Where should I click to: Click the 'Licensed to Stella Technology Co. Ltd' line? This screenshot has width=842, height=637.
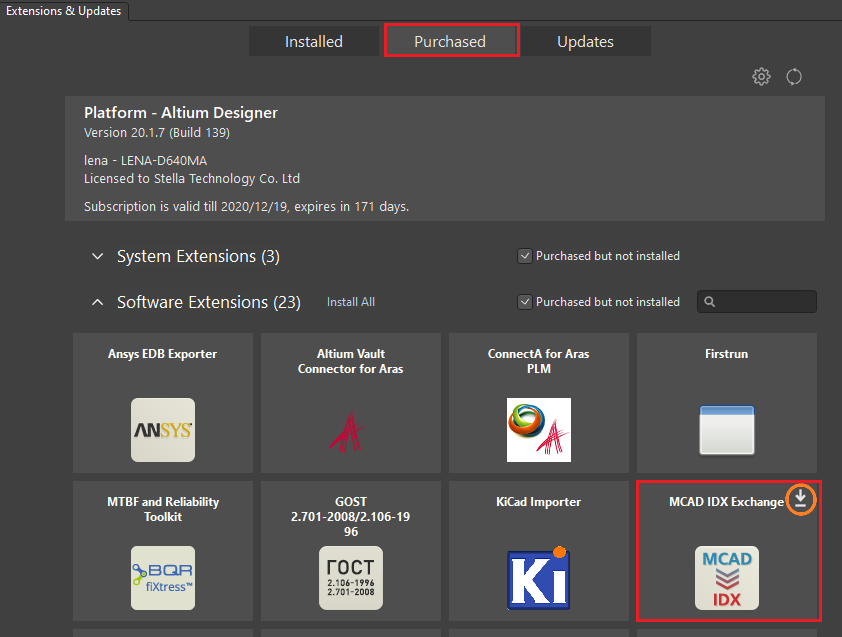192,179
